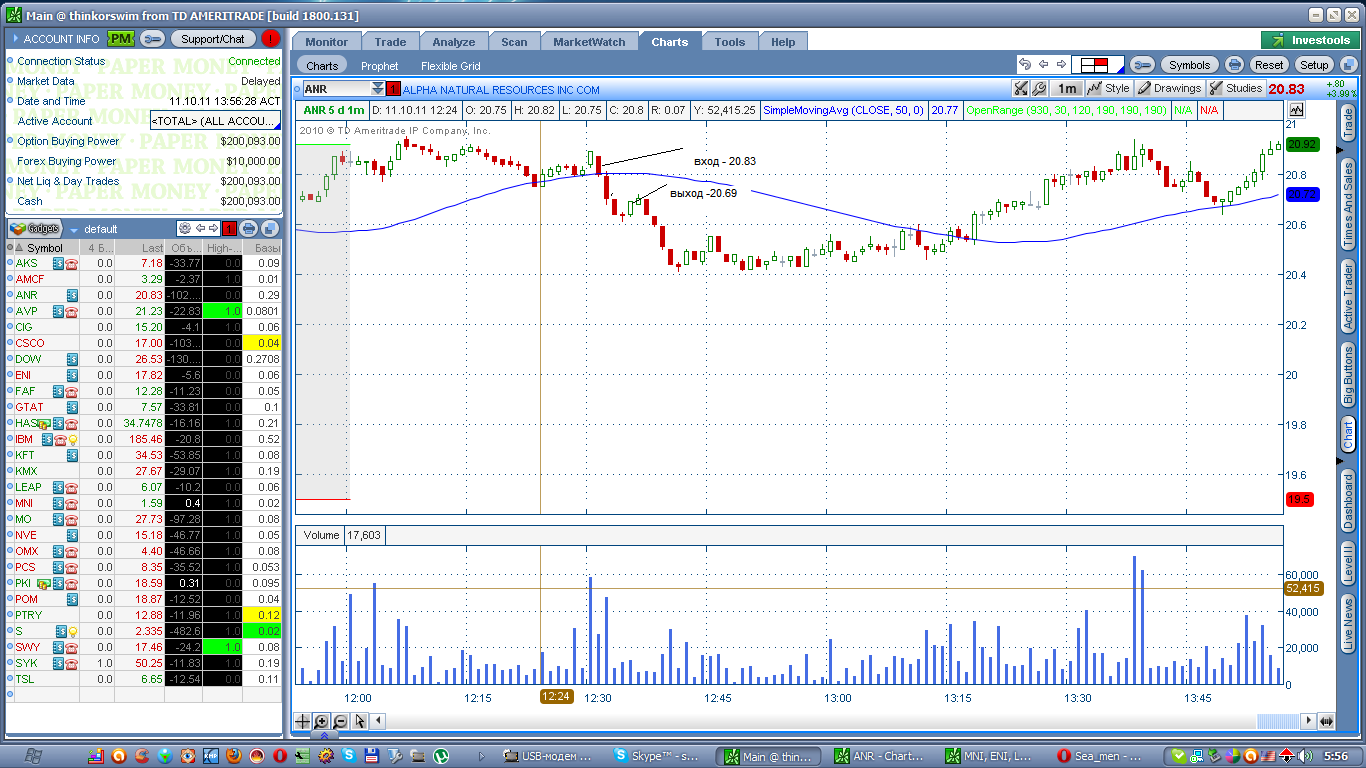Open the Flexible Grid sub-tab
This screenshot has width=1366, height=768.
pyautogui.click(x=450, y=66)
